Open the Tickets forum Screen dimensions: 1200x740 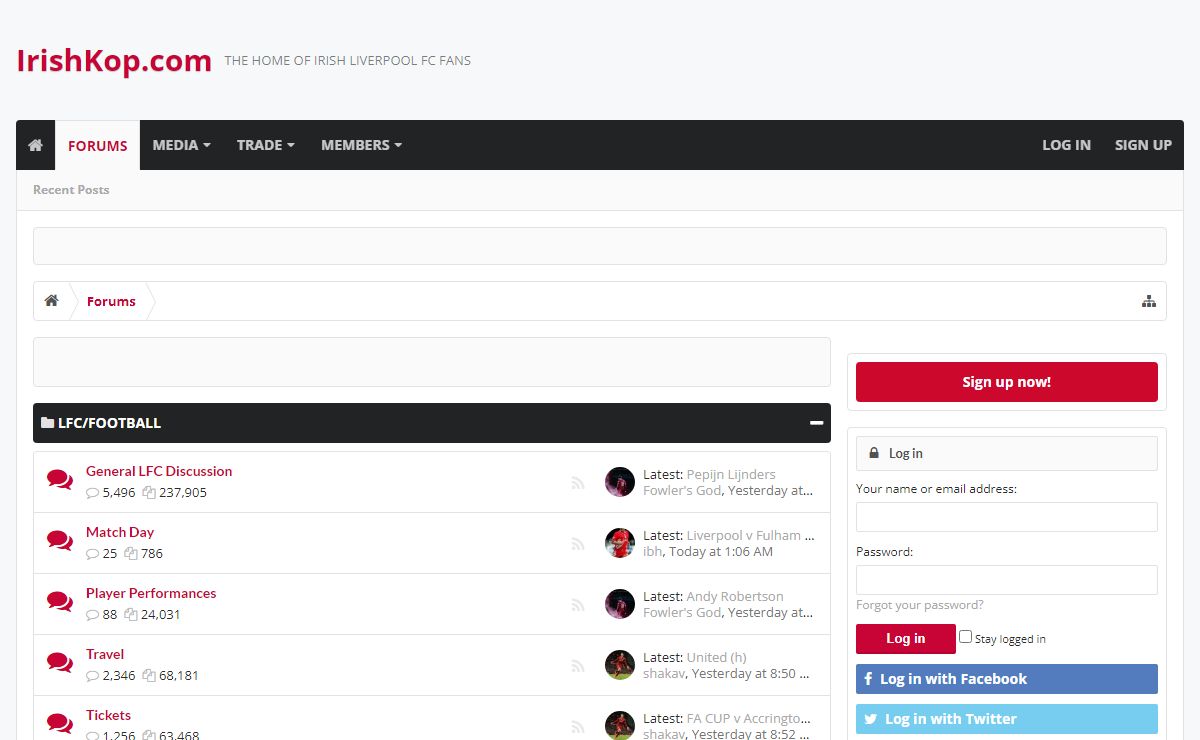(108, 715)
